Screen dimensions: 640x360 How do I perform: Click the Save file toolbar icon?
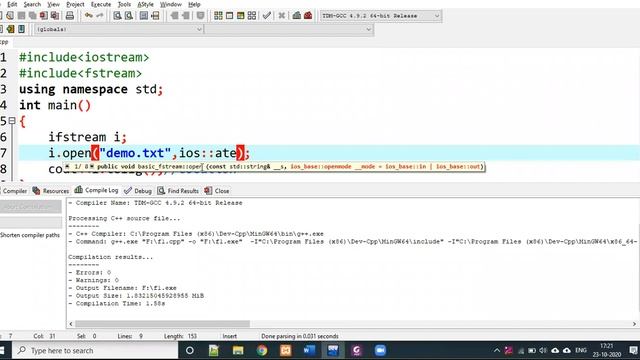click(x=21, y=16)
